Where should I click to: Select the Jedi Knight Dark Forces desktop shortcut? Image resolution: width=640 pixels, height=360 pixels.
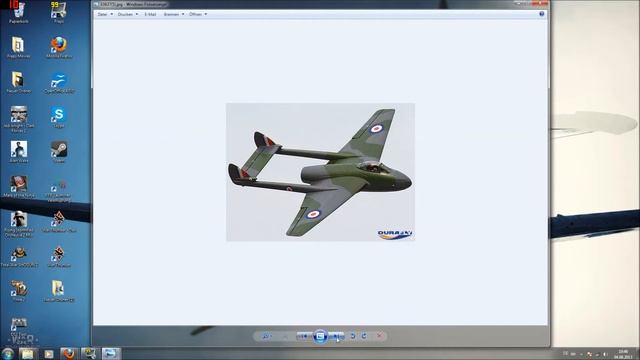pyautogui.click(x=18, y=119)
